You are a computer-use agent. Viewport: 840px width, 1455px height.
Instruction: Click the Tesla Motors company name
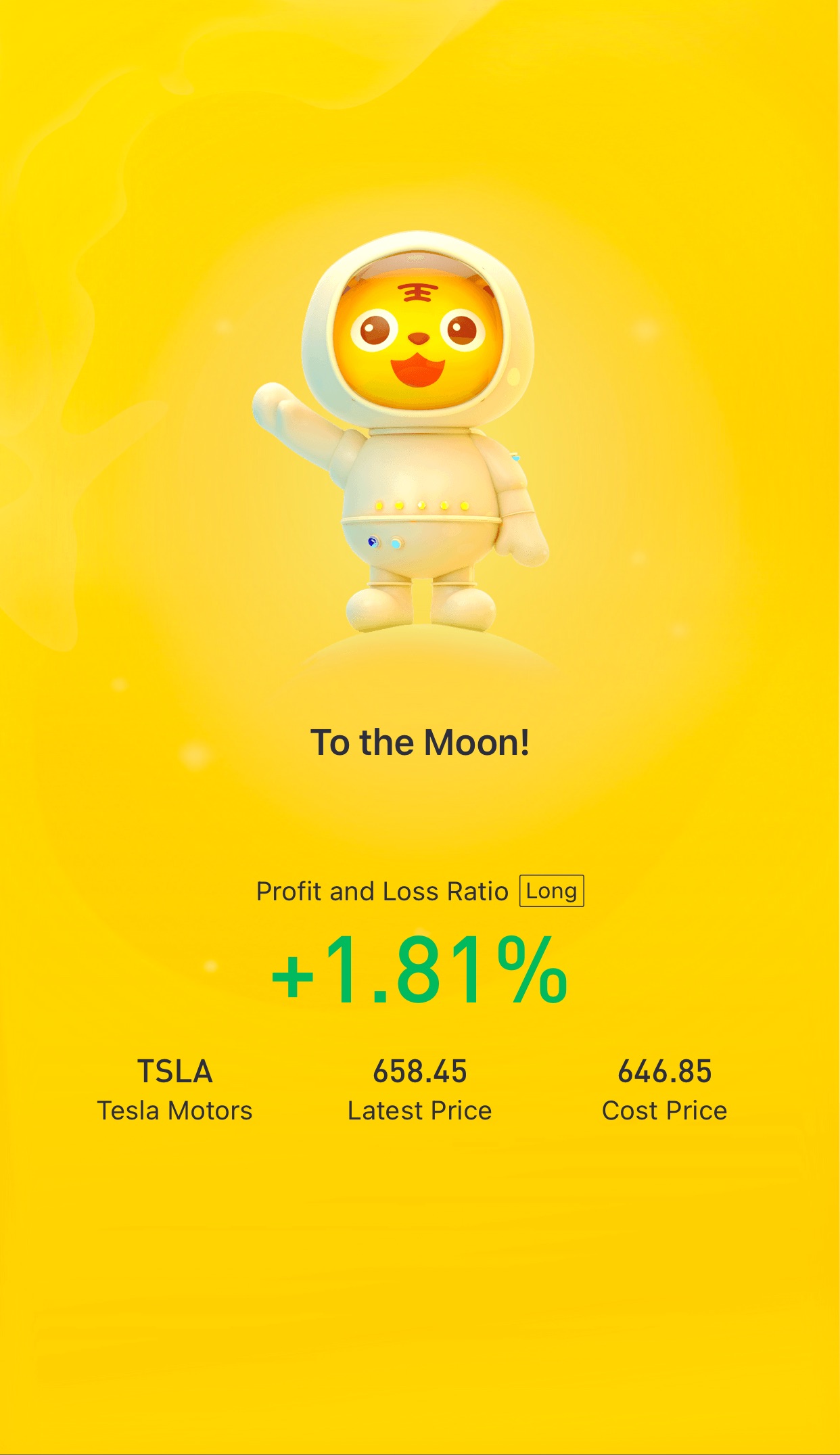coord(174,1111)
